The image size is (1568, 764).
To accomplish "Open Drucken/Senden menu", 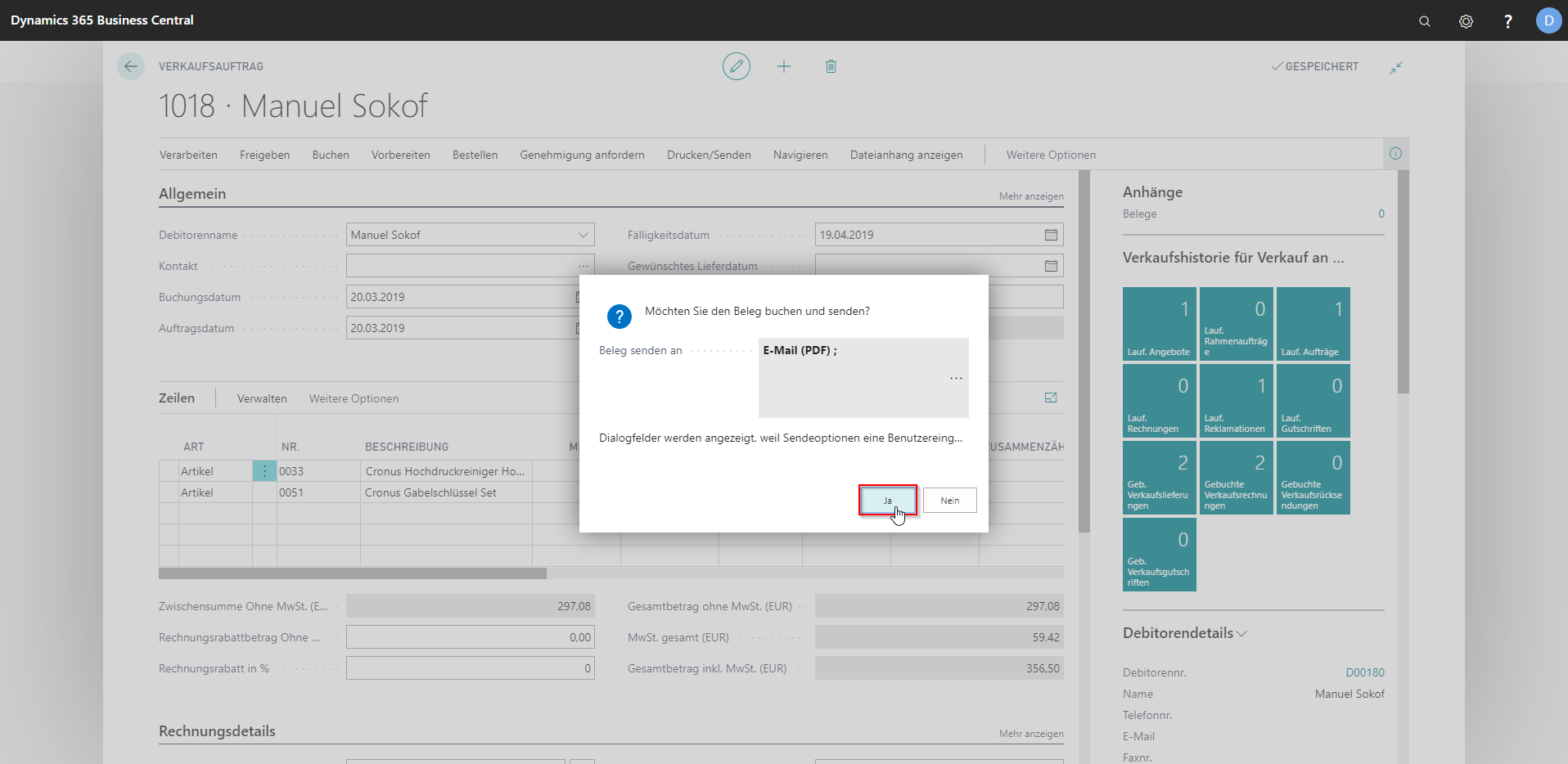I will click(709, 155).
